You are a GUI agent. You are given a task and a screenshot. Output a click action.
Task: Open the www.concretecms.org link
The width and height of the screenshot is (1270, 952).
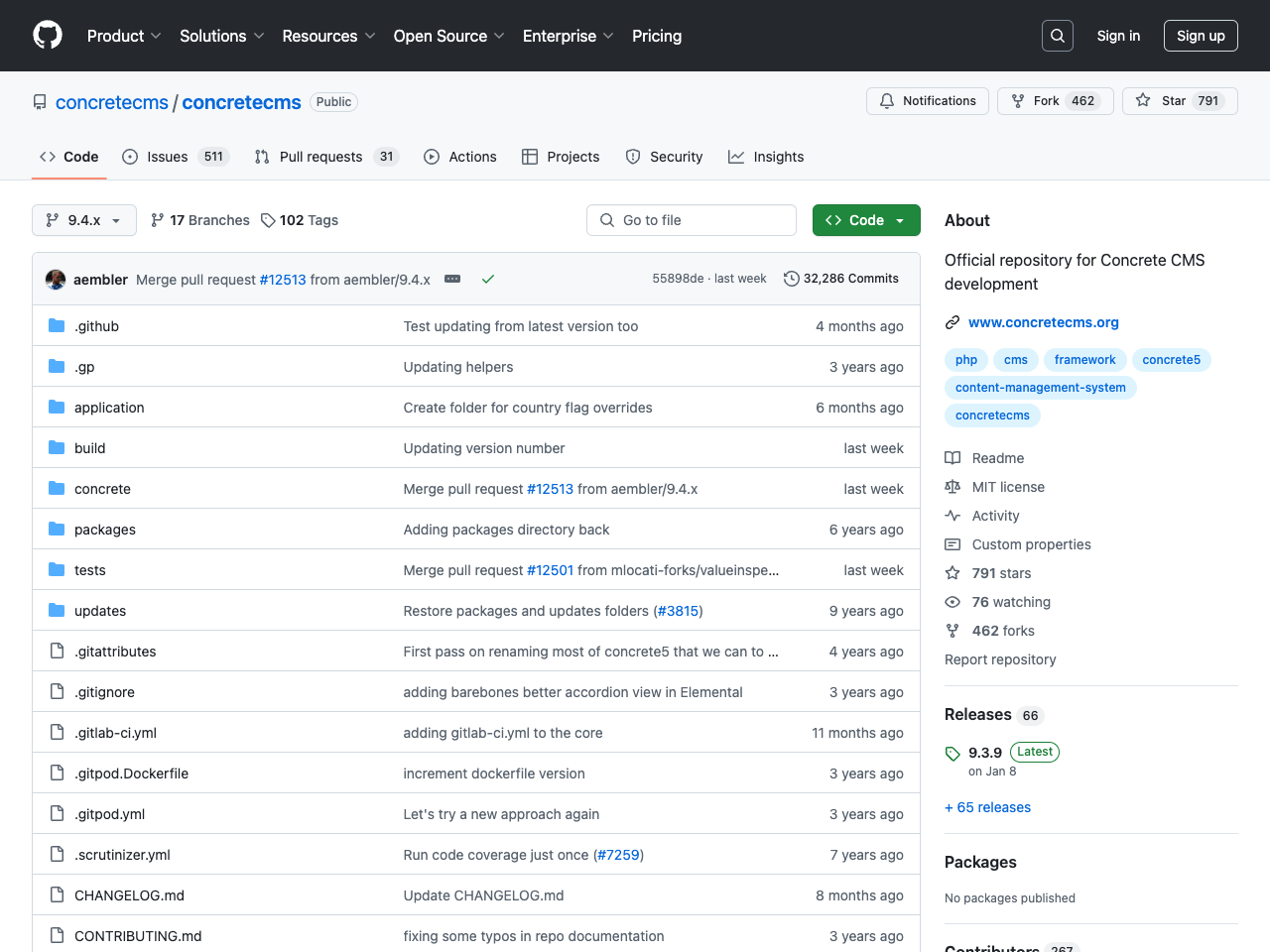click(1044, 322)
